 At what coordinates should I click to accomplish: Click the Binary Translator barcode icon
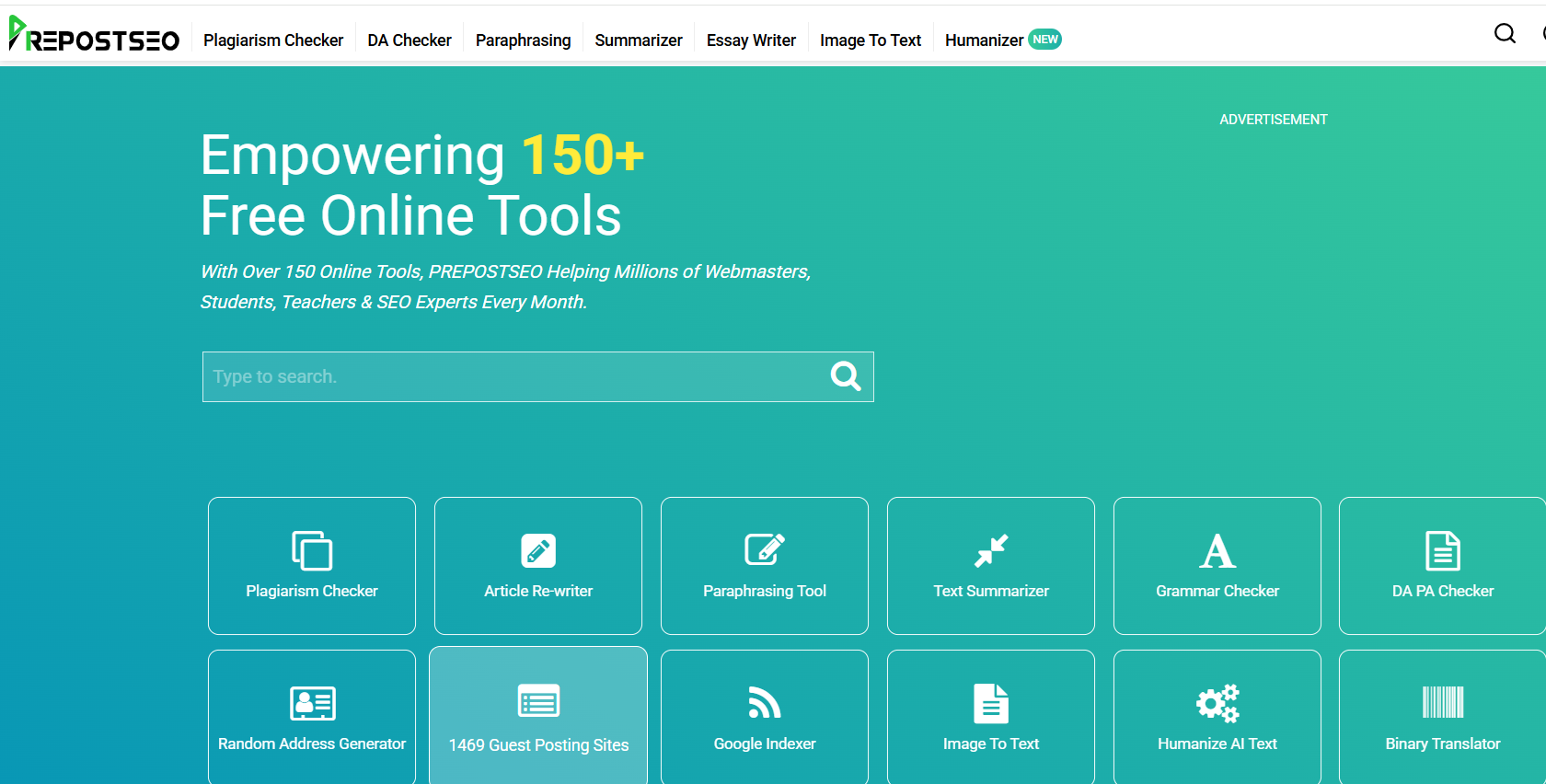(1443, 702)
